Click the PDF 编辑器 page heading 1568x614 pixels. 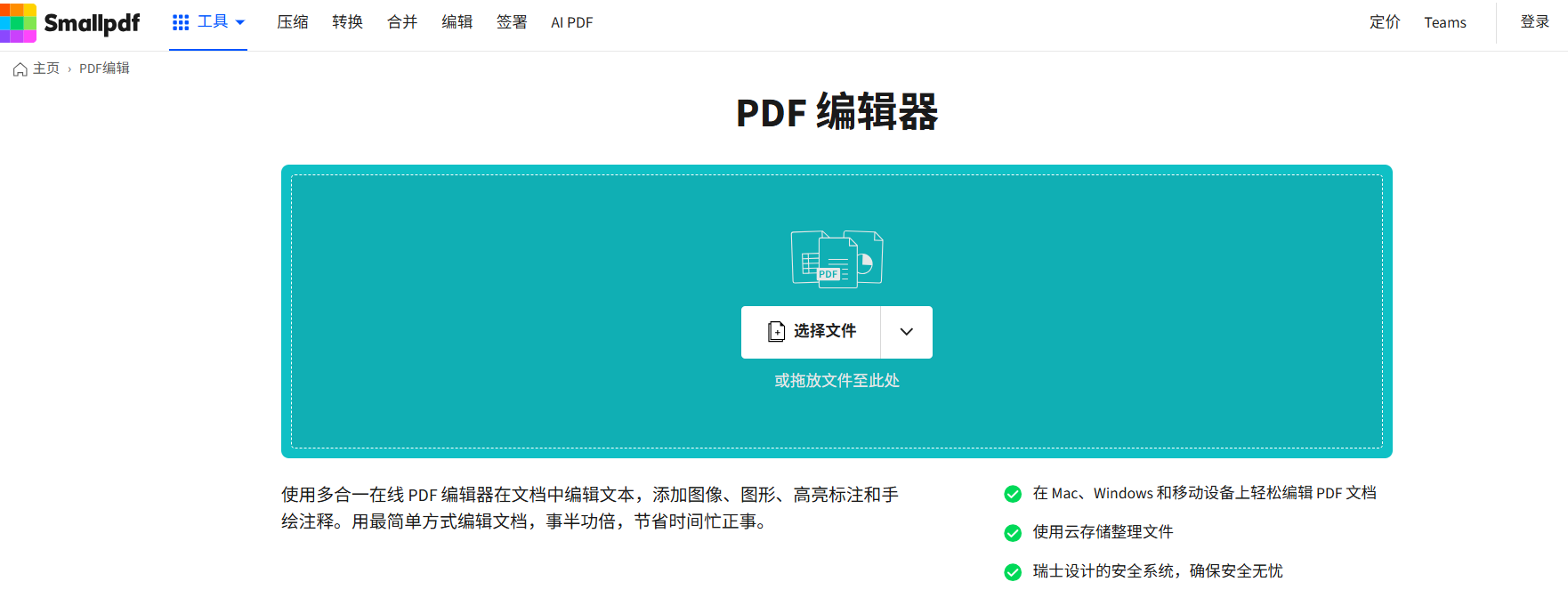click(837, 113)
